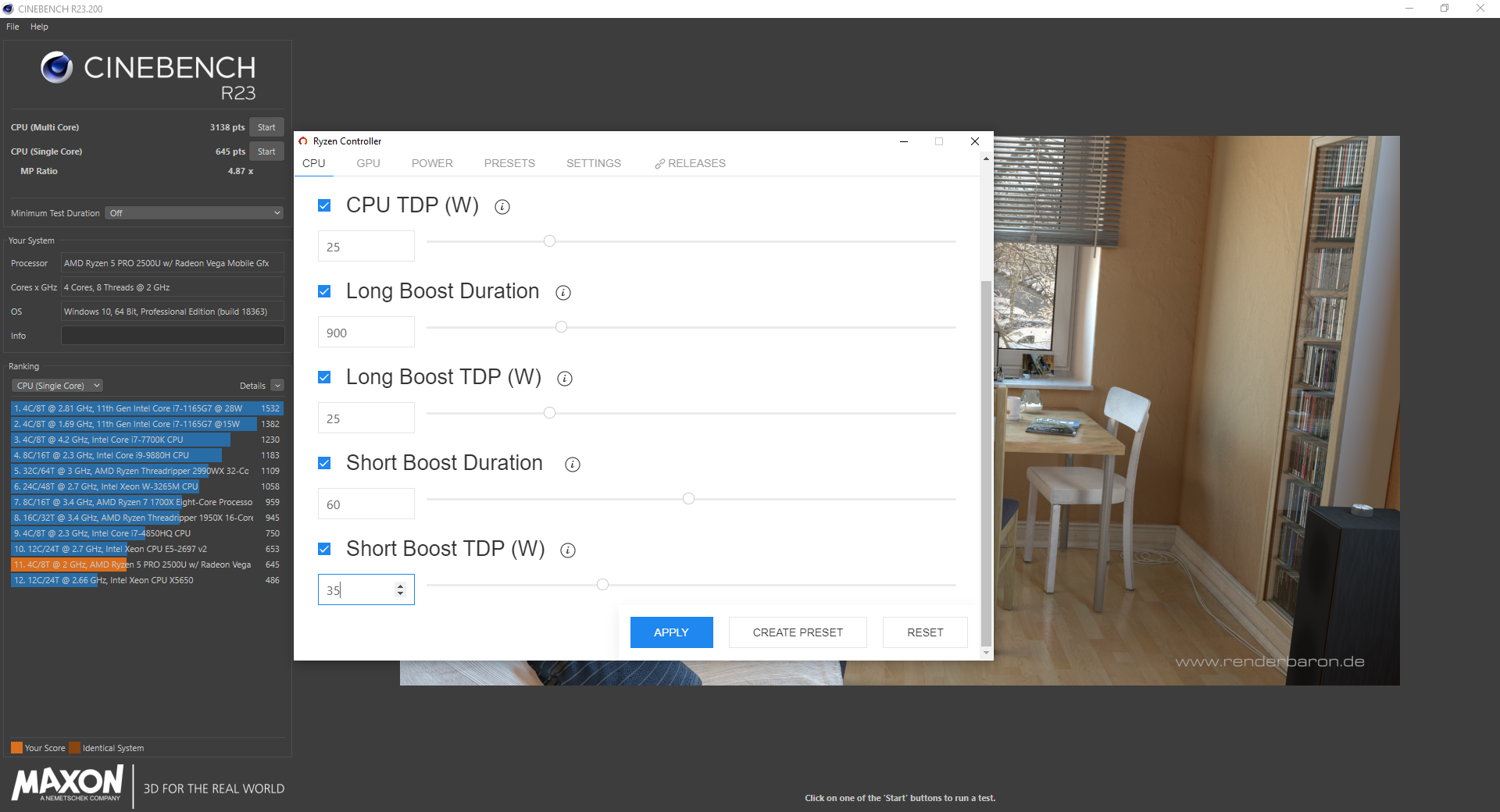The width and height of the screenshot is (1500, 812).
Task: Click the Long Boost TDP slider handle
Action: point(549,413)
